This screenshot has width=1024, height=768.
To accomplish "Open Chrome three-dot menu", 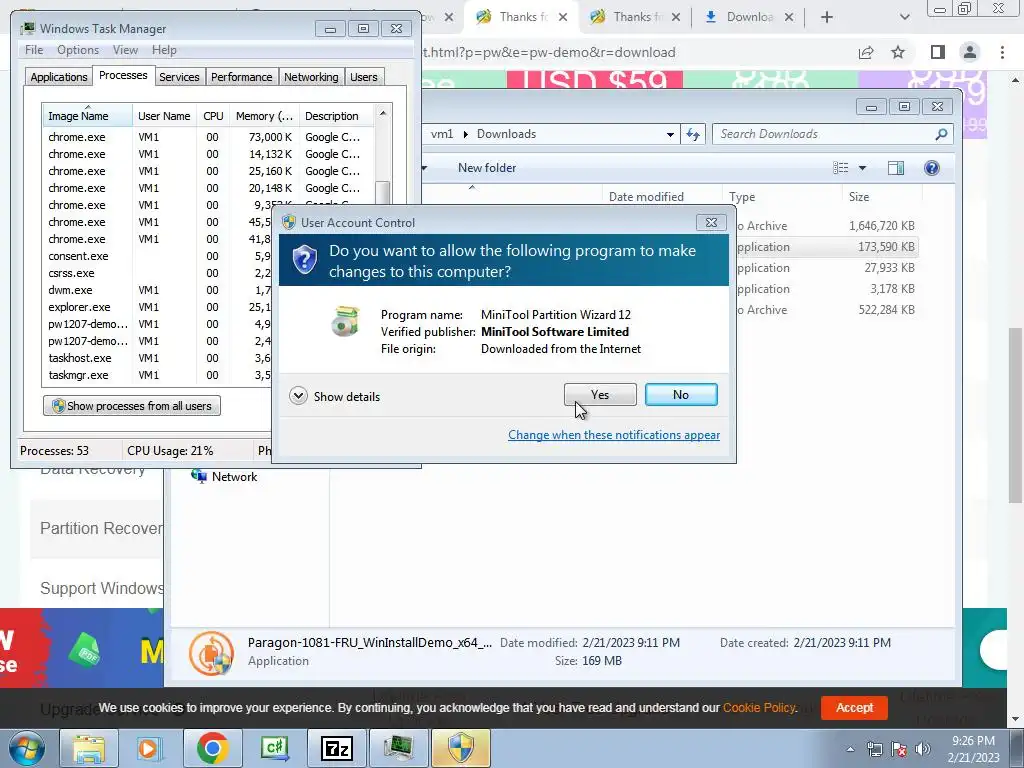I will tap(1002, 52).
